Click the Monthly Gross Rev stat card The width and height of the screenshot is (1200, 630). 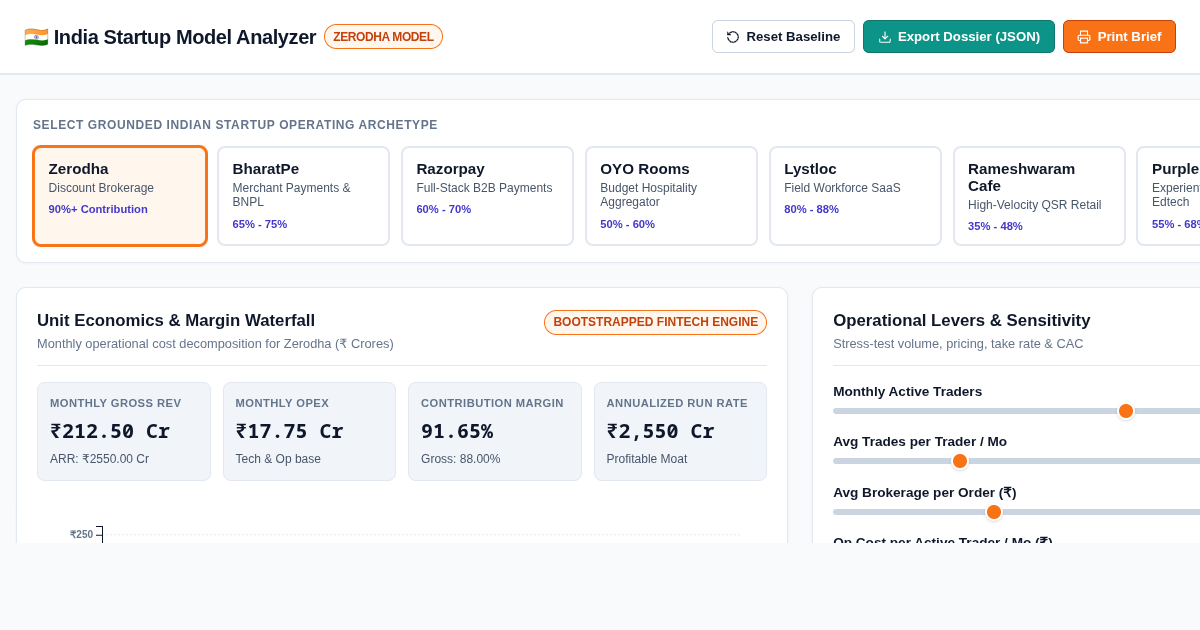coord(124,432)
